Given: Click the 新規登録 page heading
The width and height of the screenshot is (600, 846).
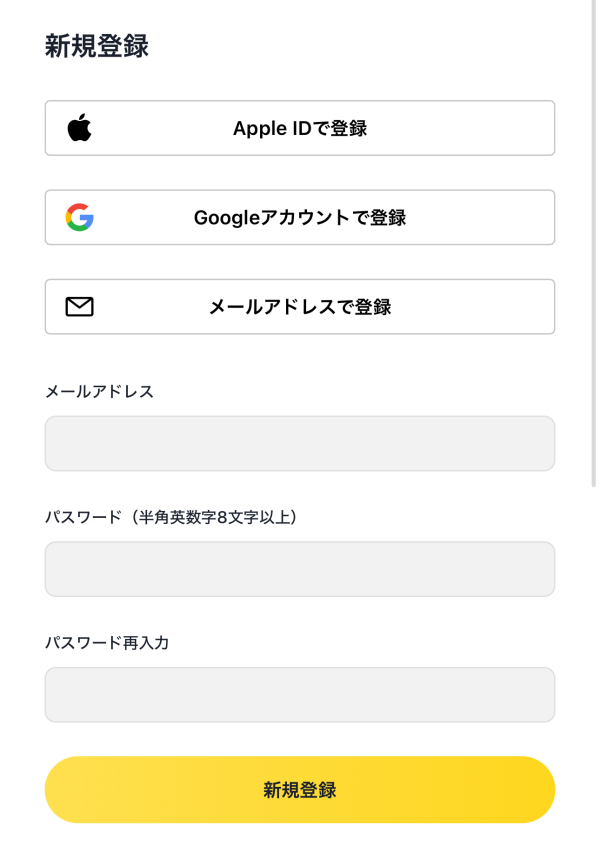Looking at the screenshot, I should 97,46.
